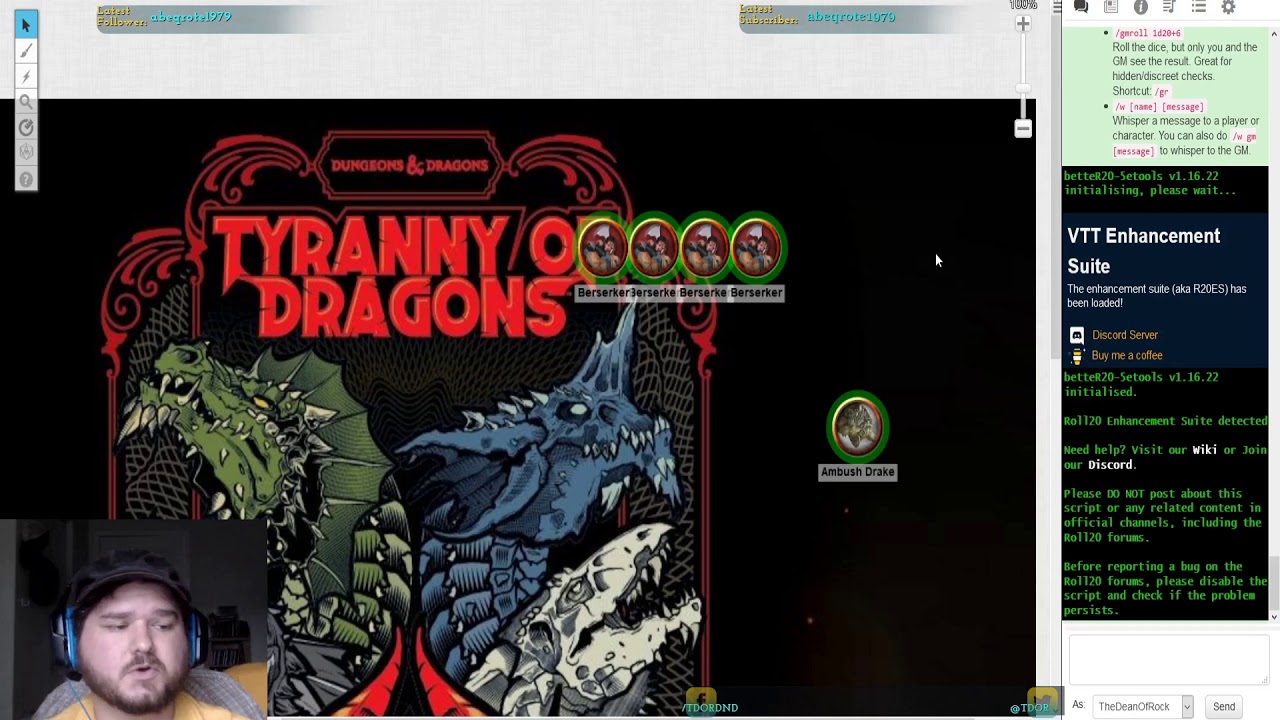Select the arrow Select tool

(x=26, y=24)
